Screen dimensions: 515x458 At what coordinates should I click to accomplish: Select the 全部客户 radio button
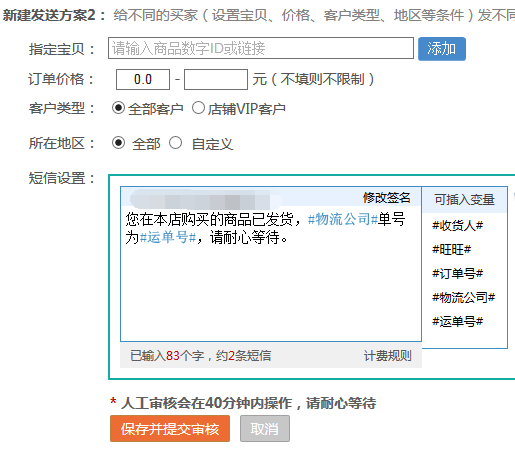click(x=118, y=108)
